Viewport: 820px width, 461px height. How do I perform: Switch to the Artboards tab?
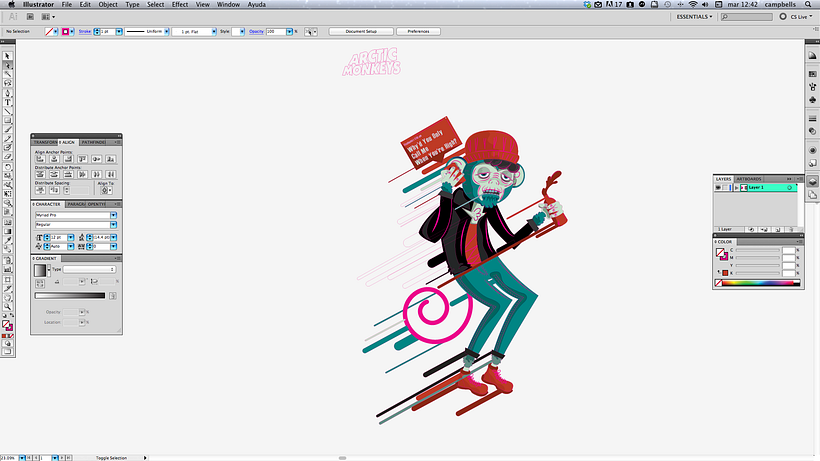[x=749, y=179]
